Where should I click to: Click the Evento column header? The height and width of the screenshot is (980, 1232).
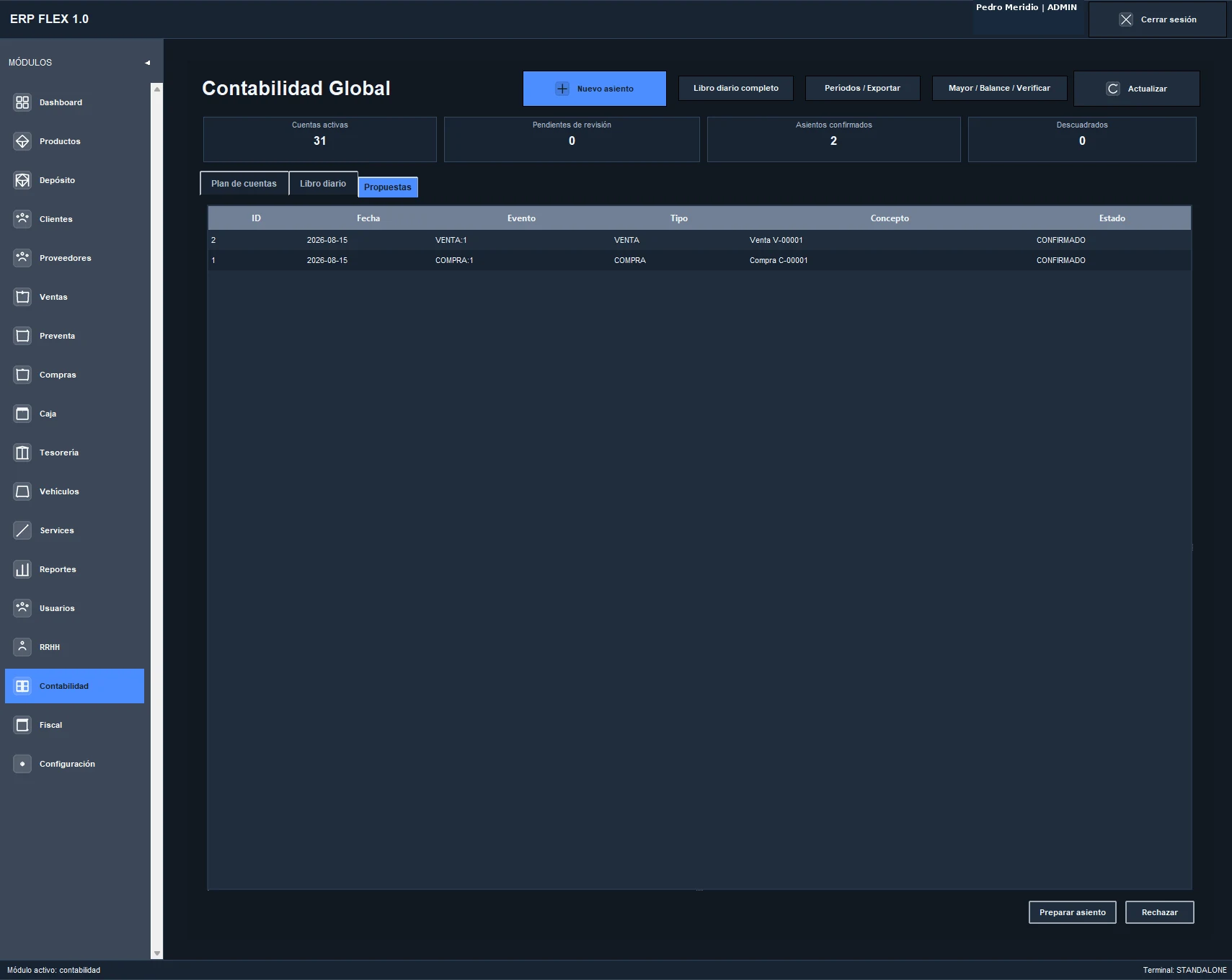(521, 218)
